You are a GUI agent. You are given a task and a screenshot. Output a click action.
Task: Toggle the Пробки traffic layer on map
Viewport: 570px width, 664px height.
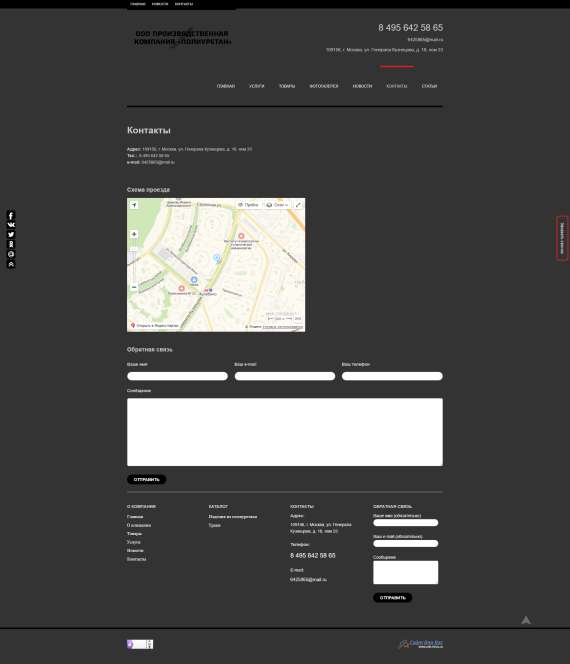coord(248,205)
